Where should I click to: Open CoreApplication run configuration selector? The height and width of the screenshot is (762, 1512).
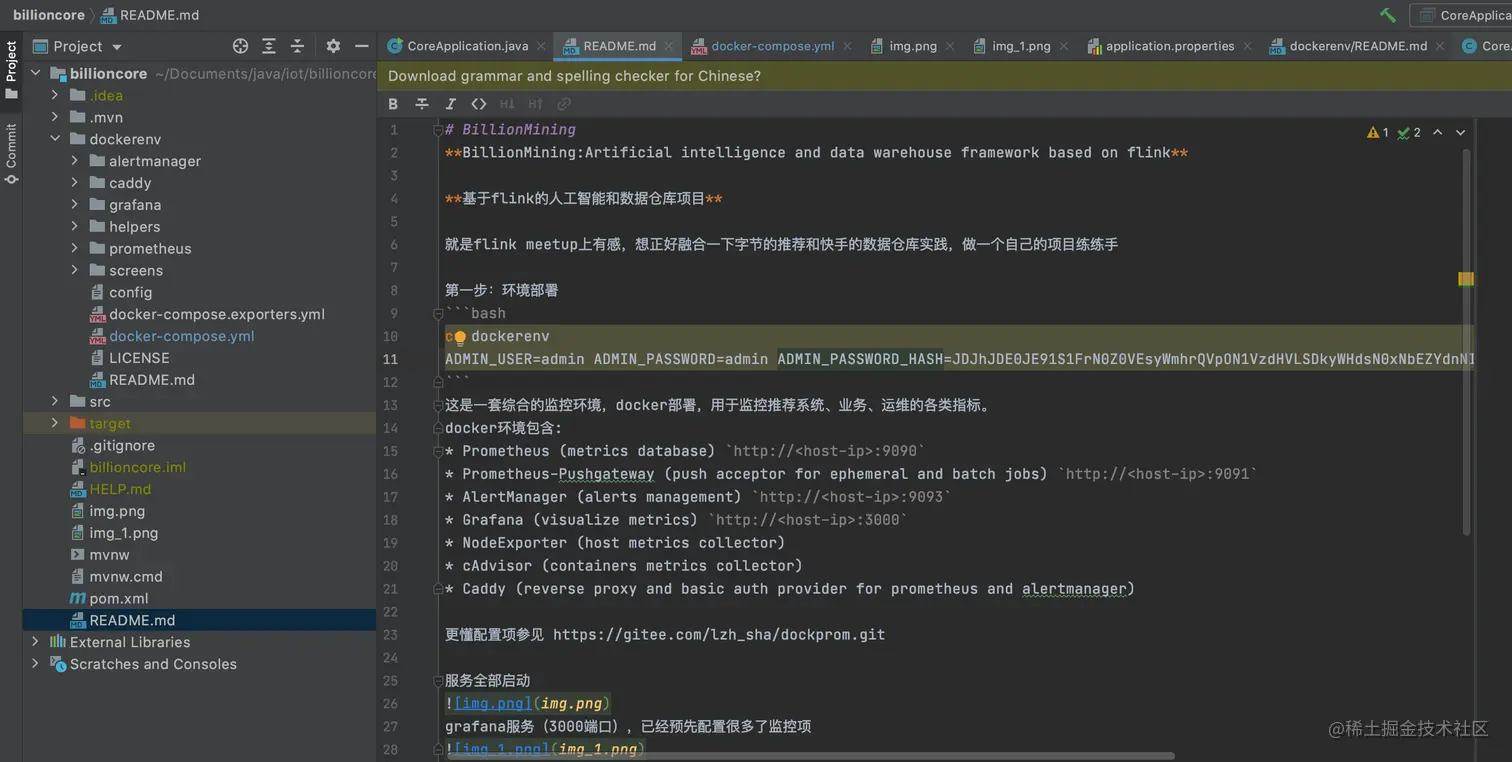(1464, 15)
